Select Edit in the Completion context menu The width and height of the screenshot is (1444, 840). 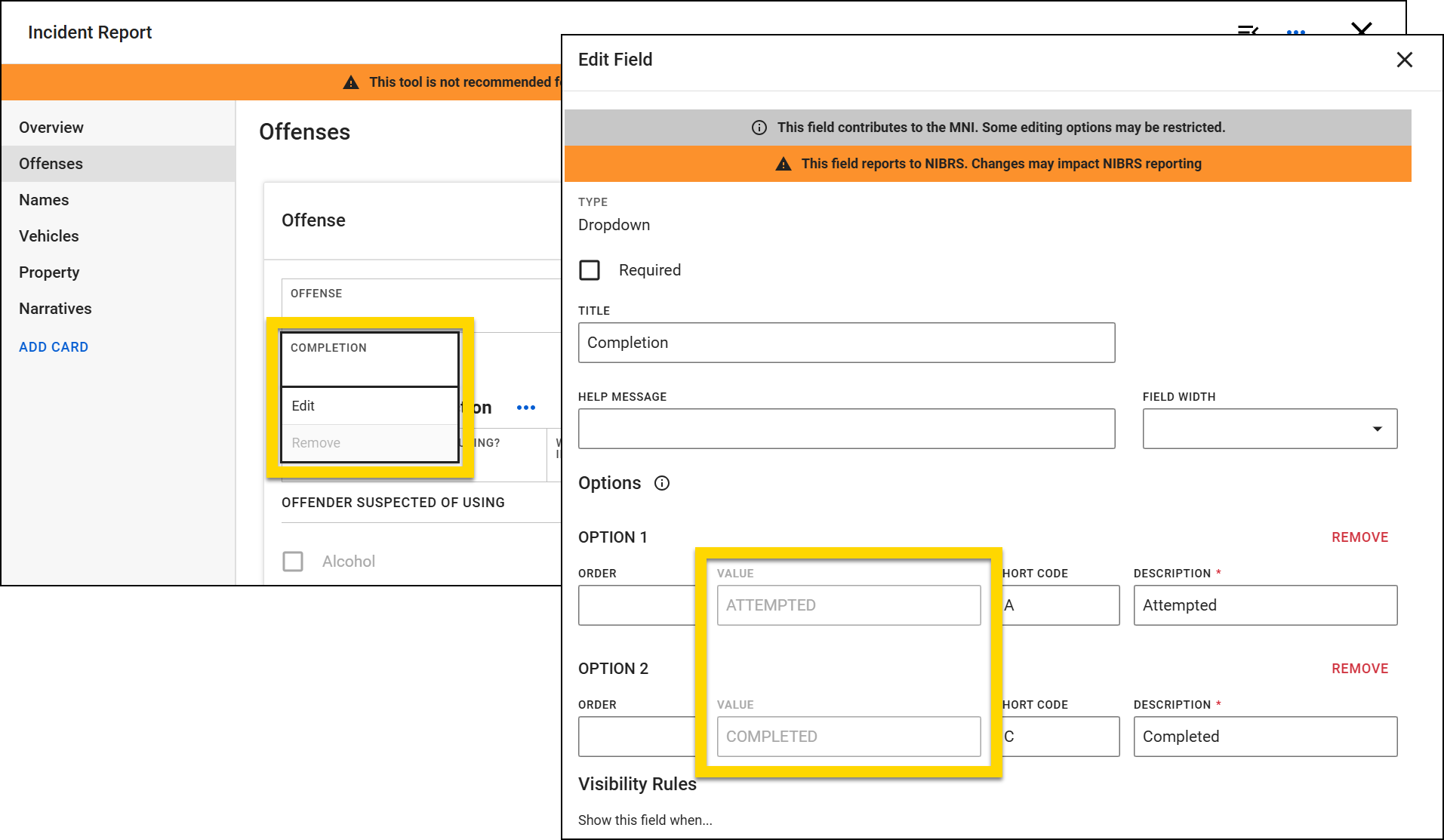[303, 405]
